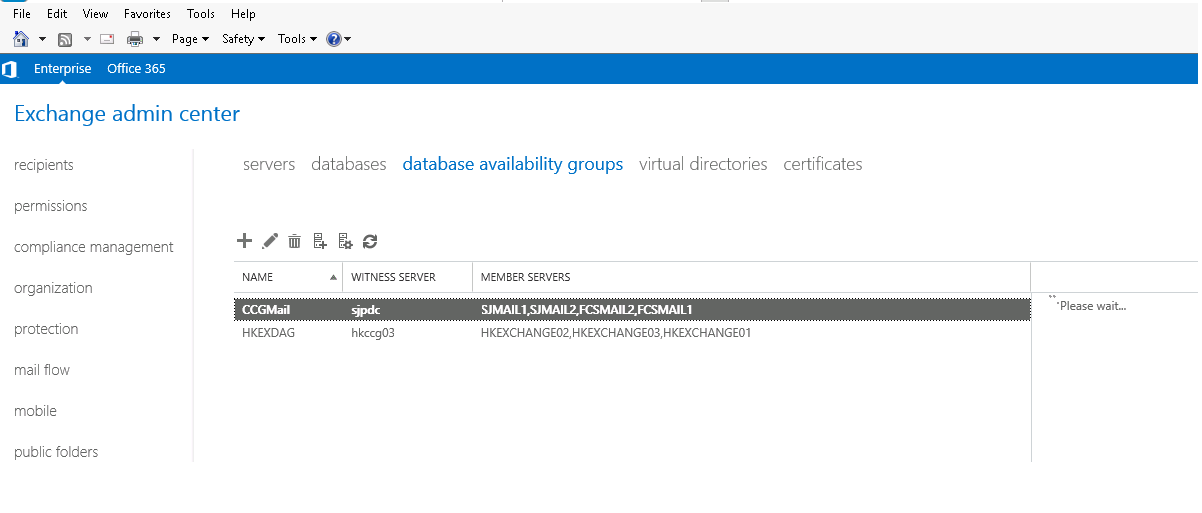Click the RSS feeds icon
The image size is (1202, 513).
(x=65, y=39)
